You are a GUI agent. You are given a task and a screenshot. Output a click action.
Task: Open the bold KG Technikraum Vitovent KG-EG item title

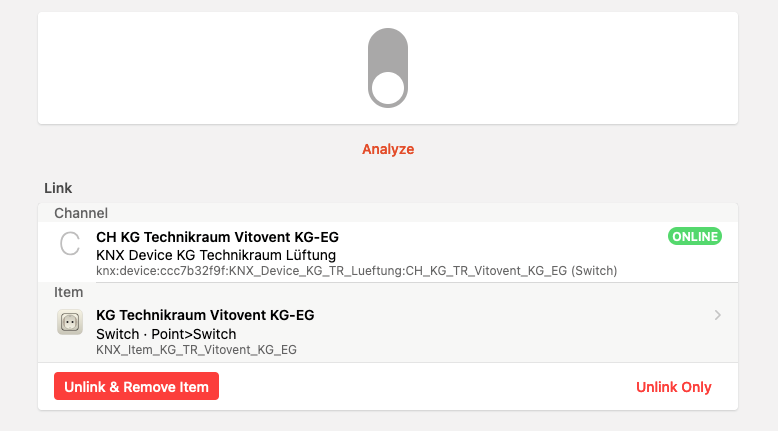point(205,315)
